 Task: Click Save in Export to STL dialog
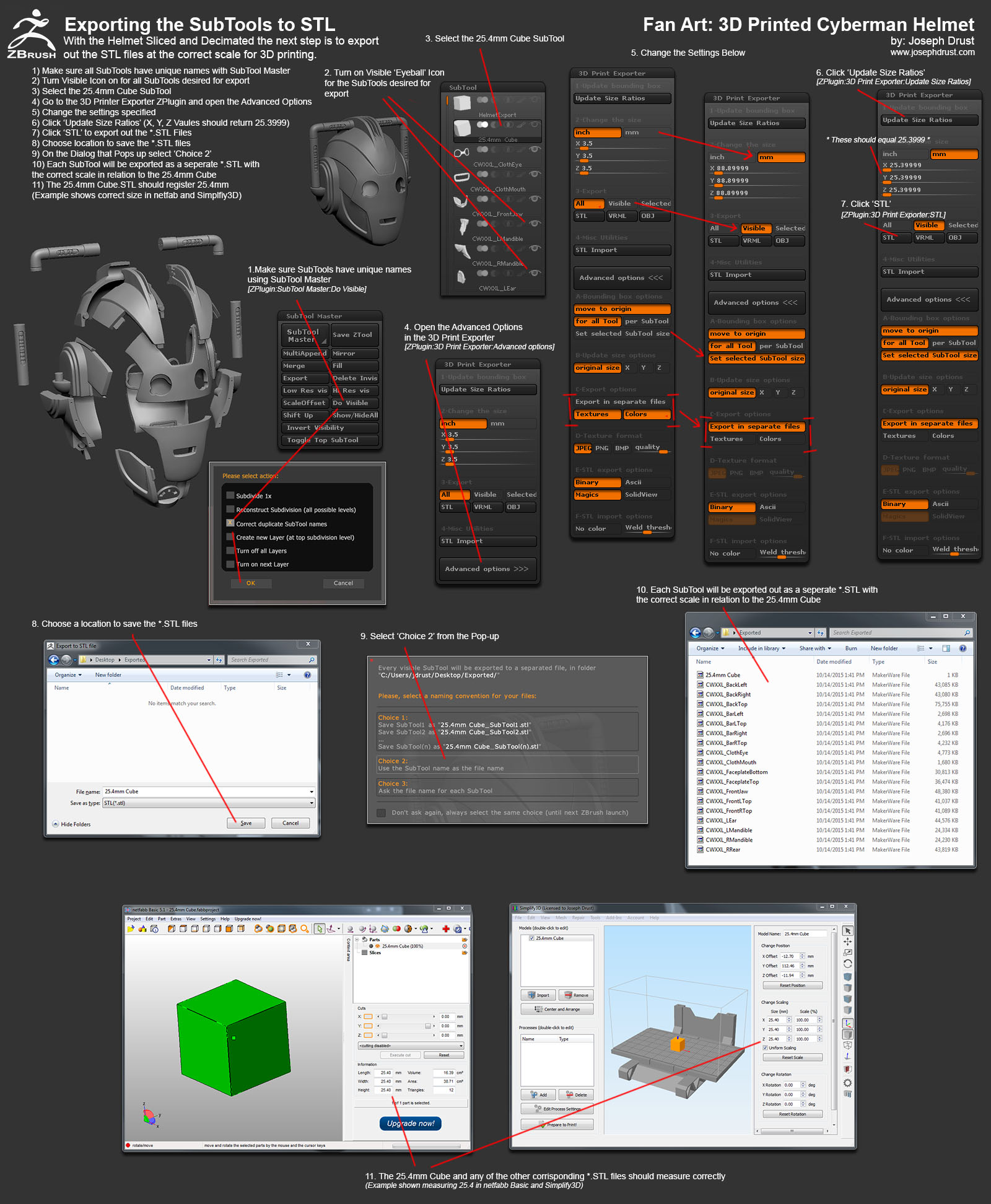[246, 823]
